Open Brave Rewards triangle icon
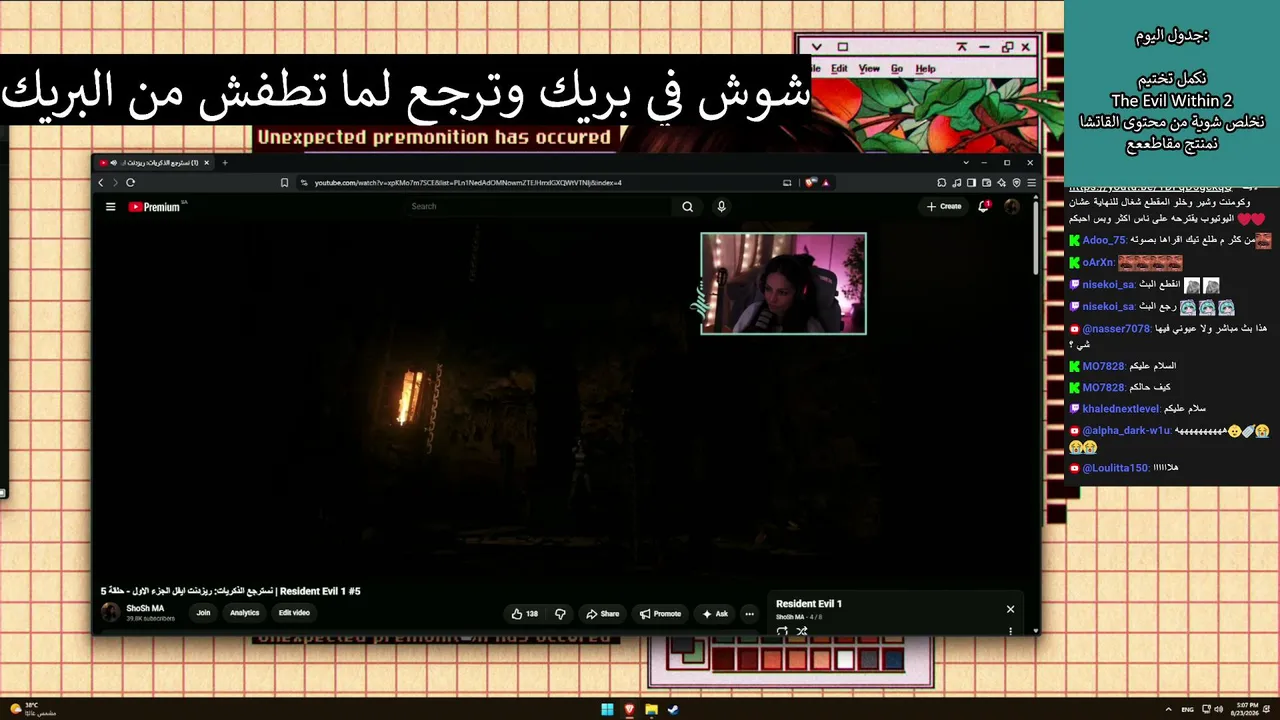Image resolution: width=1280 pixels, height=720 pixels. [826, 183]
